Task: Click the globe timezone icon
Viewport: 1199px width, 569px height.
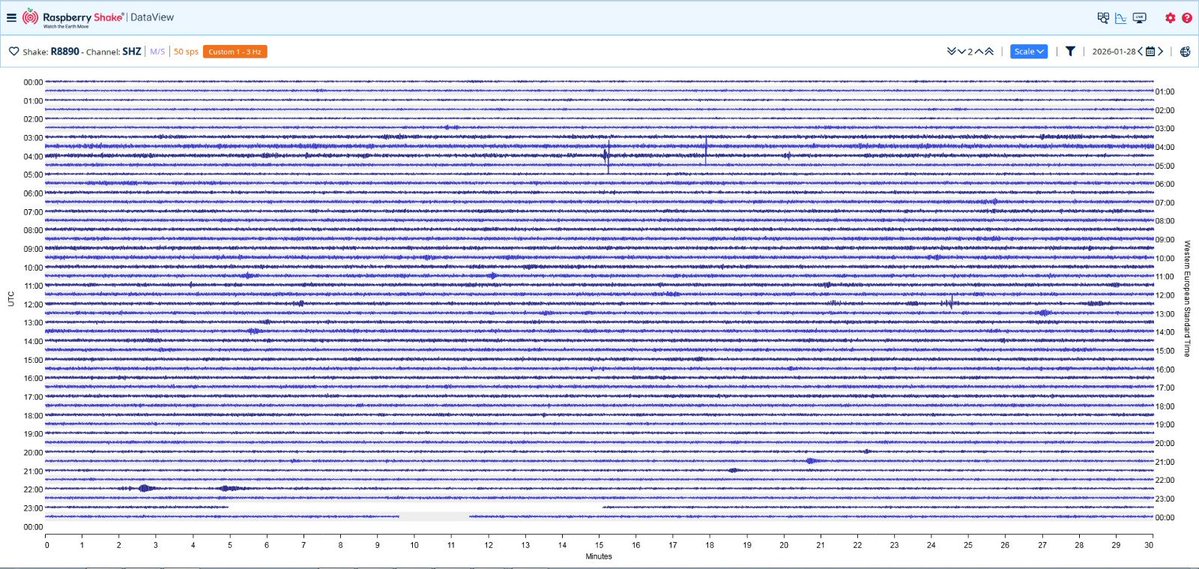Action: (1185, 51)
